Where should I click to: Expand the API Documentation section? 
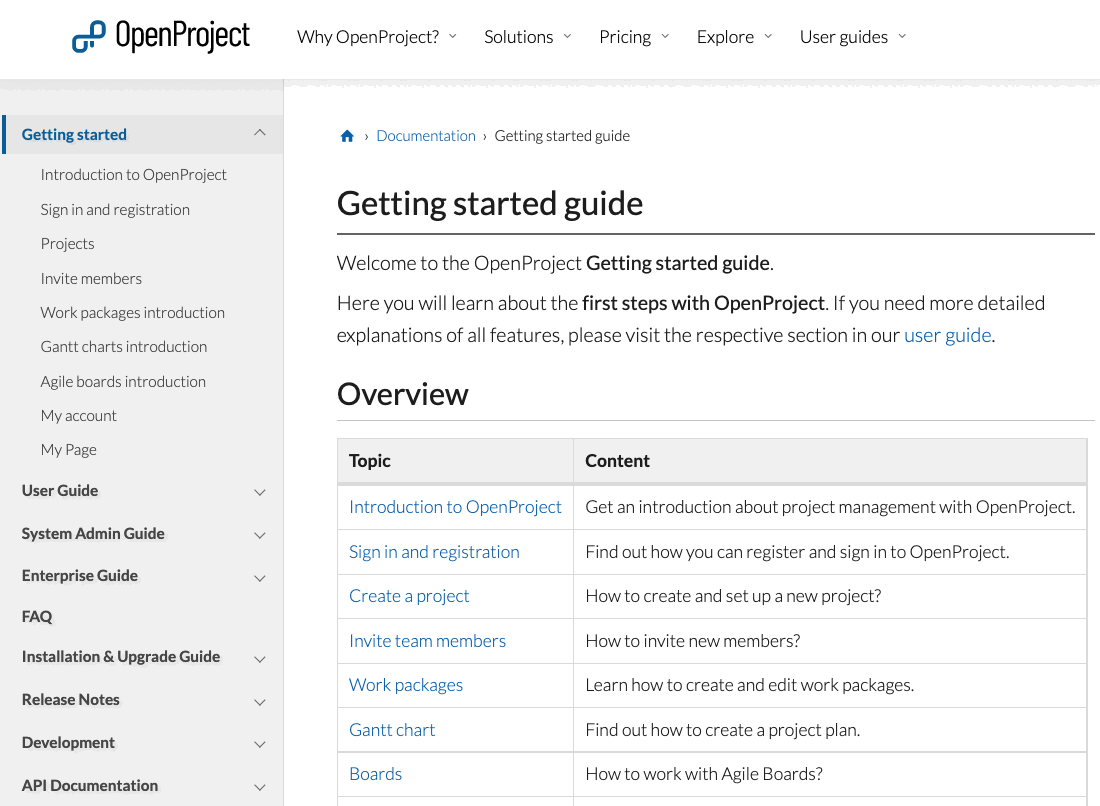coord(259,786)
